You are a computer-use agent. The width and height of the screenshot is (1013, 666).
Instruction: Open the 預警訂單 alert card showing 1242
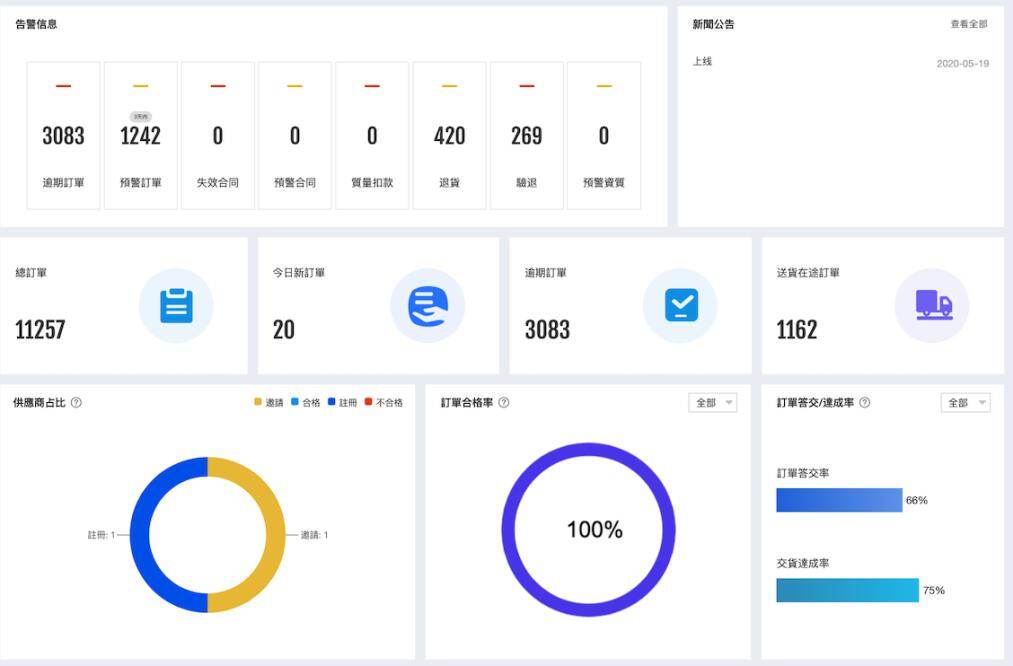coord(141,136)
